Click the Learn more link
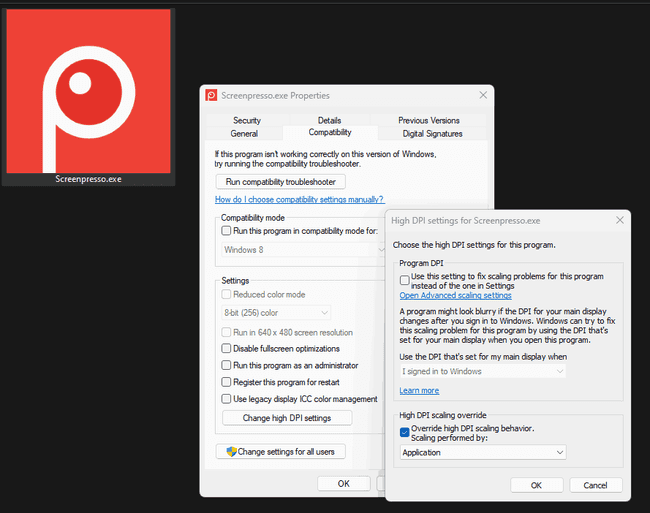Image resolution: width=650 pixels, height=513 pixels. point(419,390)
